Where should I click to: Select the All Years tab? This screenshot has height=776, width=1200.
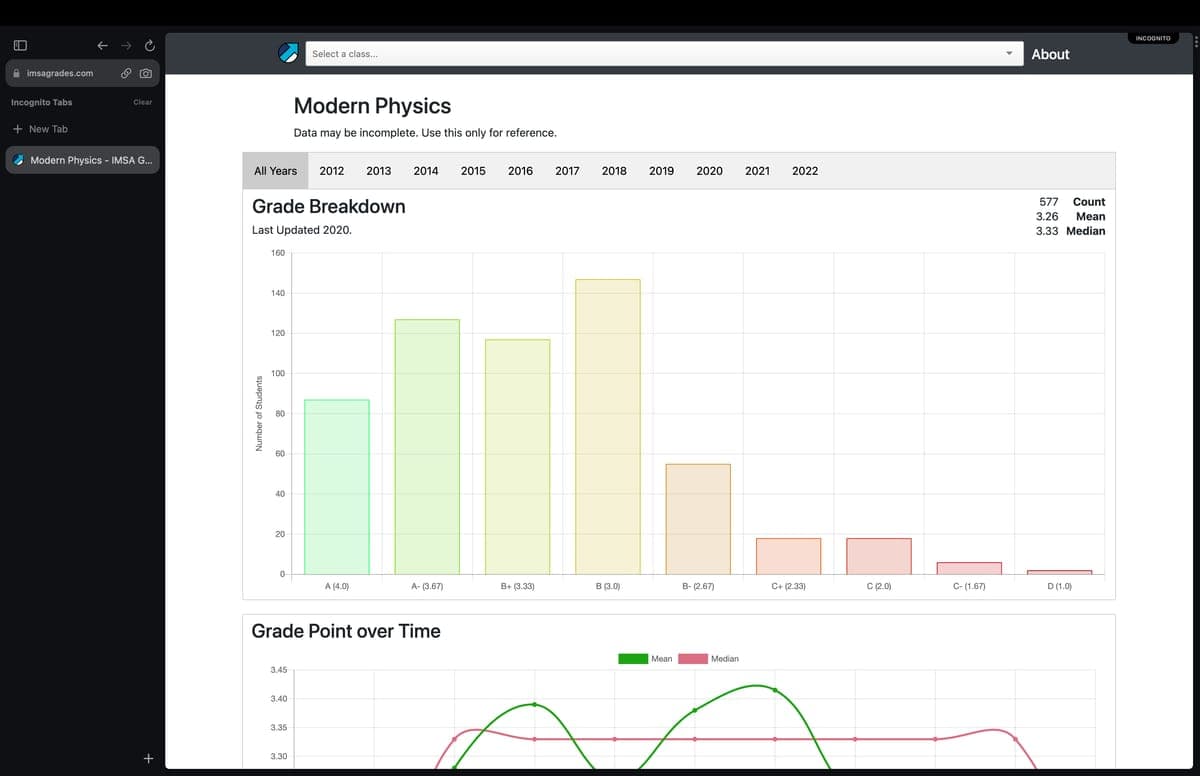click(275, 171)
